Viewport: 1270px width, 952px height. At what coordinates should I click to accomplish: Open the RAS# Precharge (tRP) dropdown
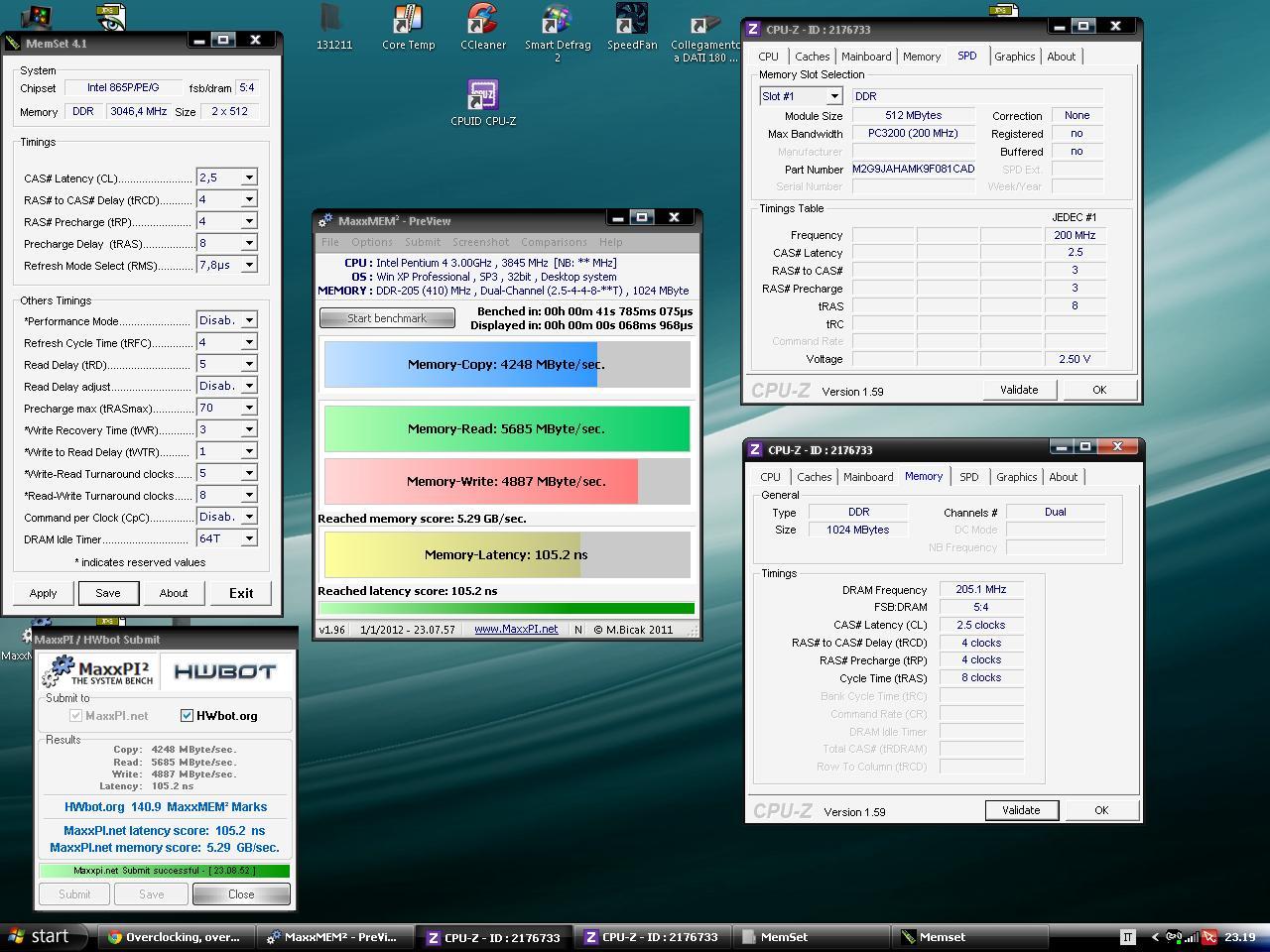click(x=249, y=221)
